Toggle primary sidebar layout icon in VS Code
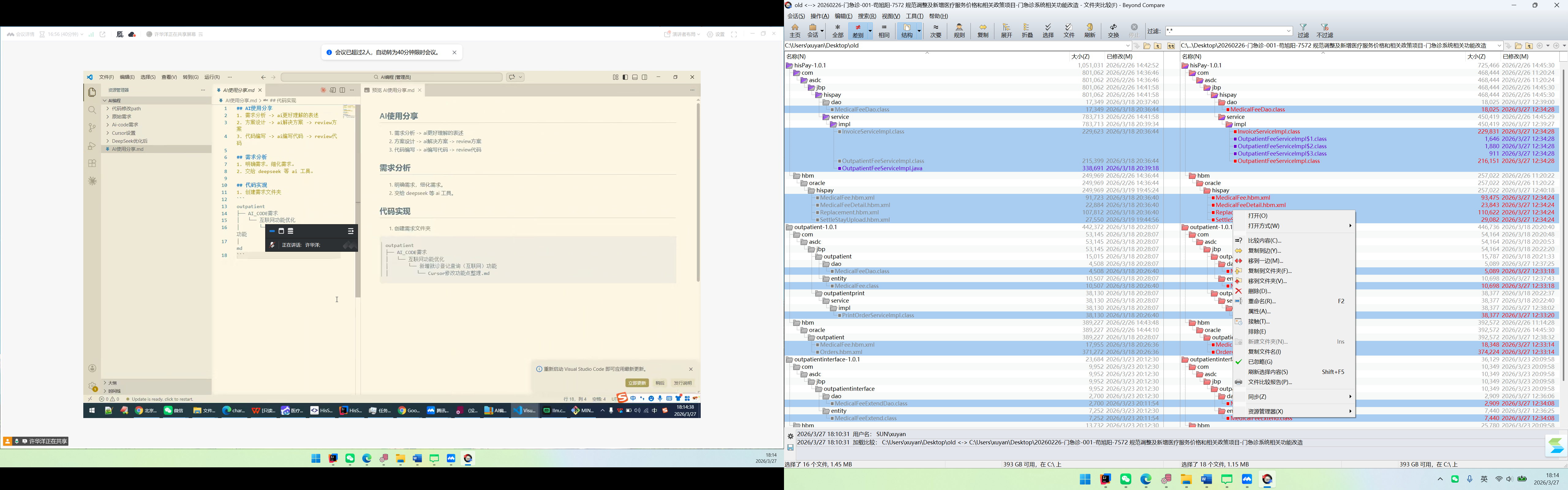Screen dimensions: 1568x490 click(625, 77)
